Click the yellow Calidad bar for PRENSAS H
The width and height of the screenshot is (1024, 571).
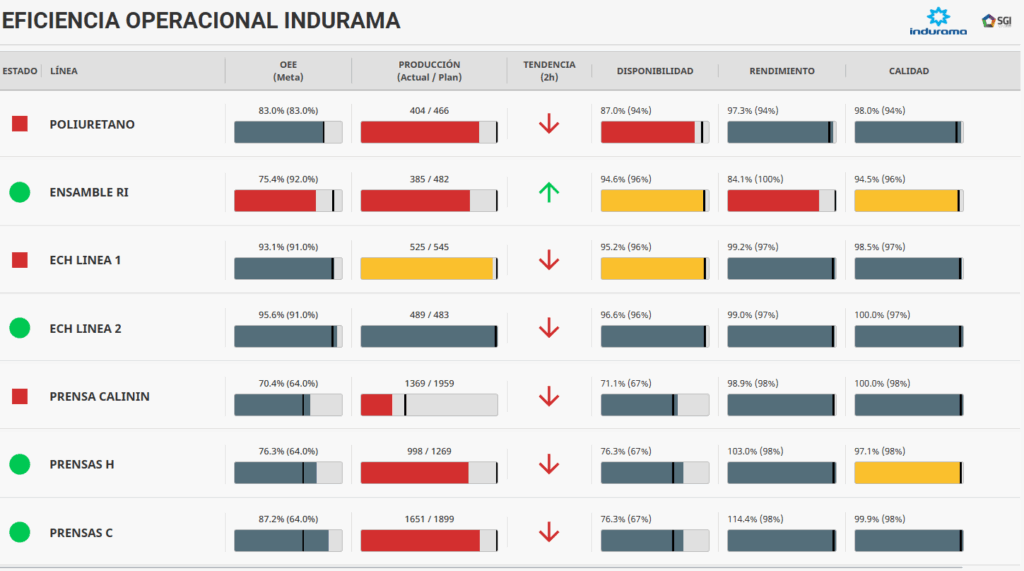(x=906, y=473)
